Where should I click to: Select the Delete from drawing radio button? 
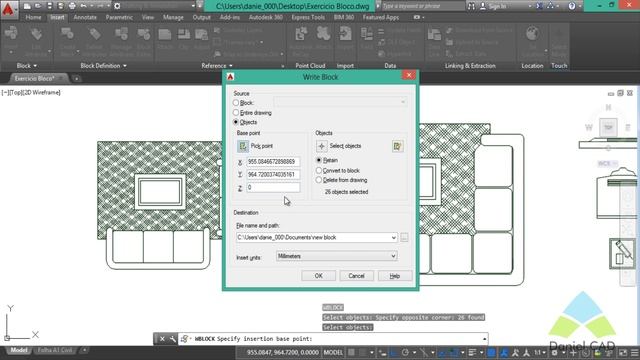(319, 180)
